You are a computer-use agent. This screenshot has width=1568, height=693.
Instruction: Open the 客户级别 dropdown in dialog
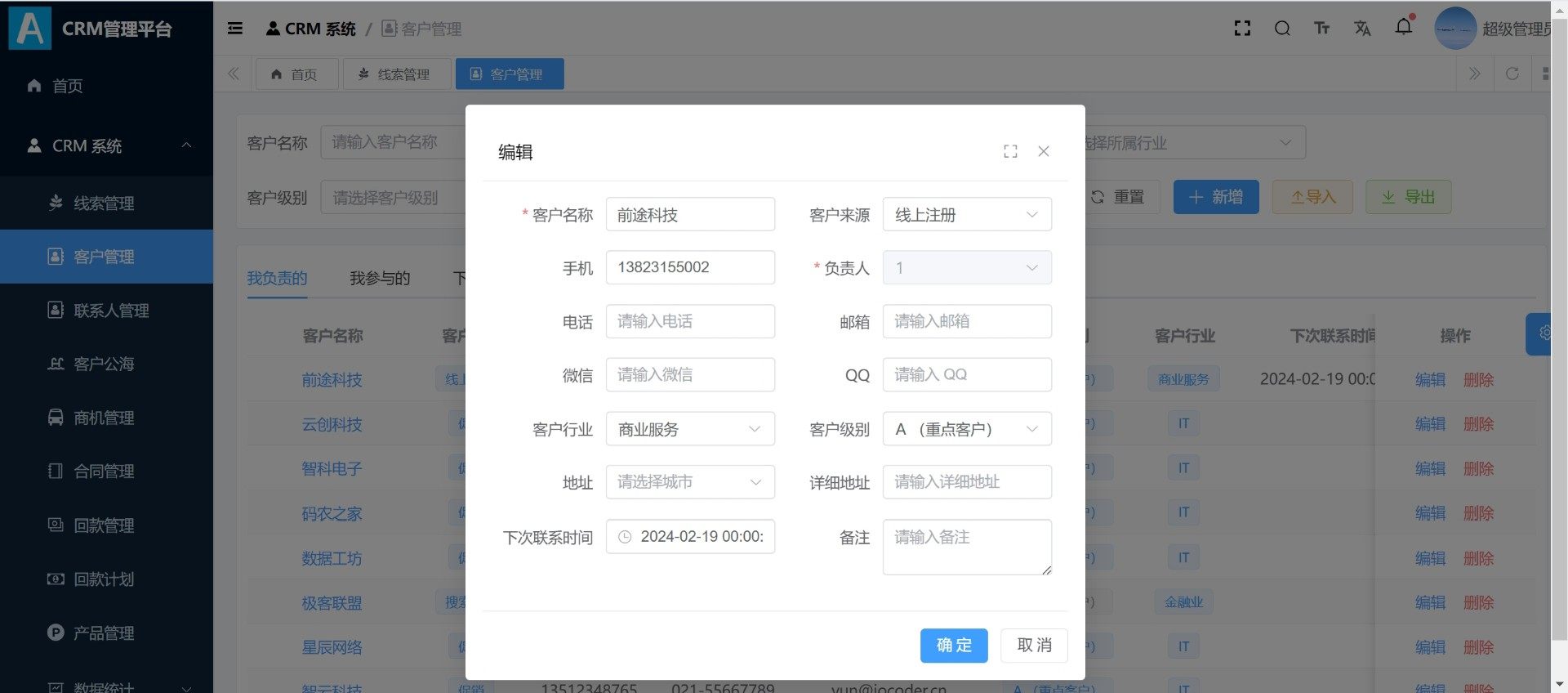[966, 429]
